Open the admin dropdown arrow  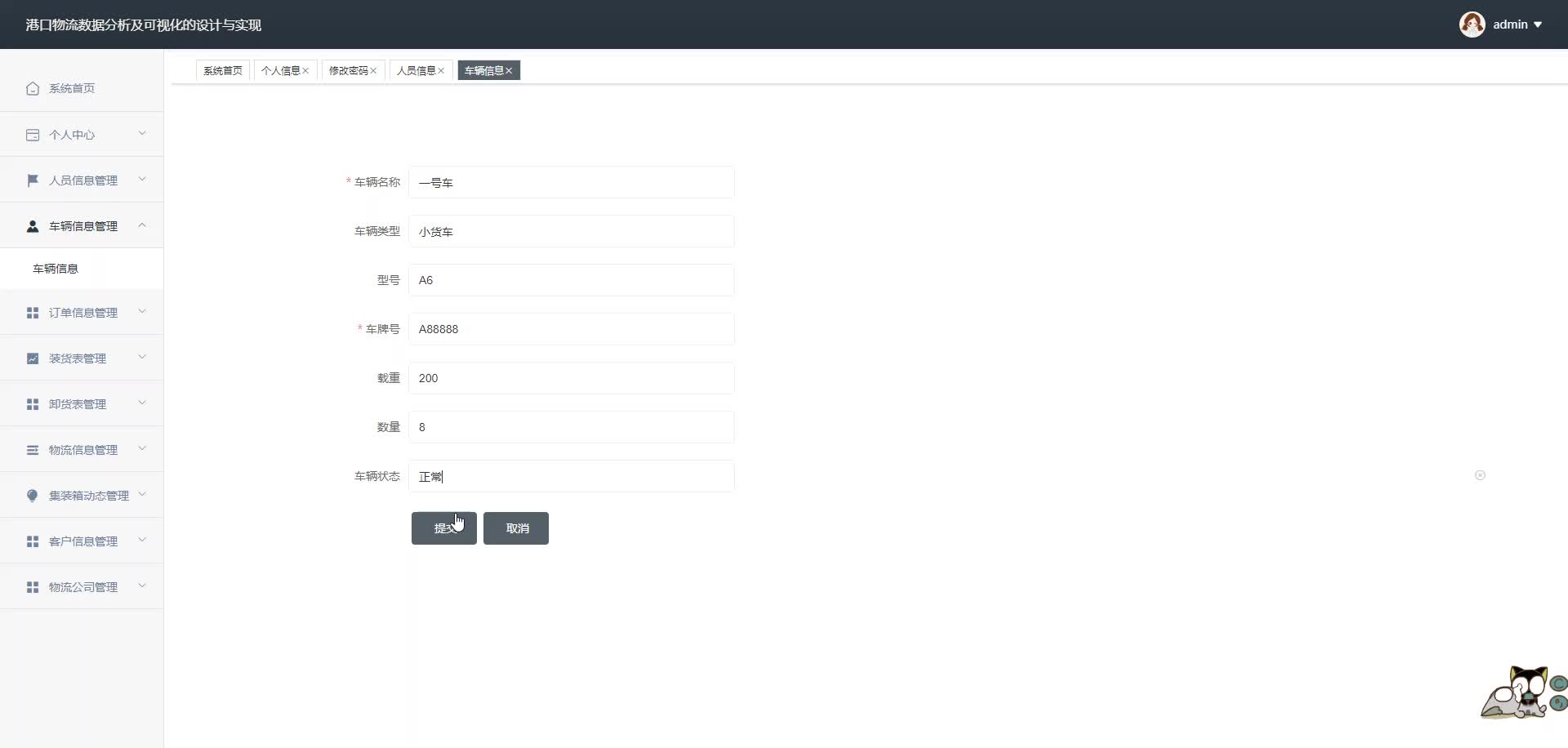pyautogui.click(x=1538, y=25)
